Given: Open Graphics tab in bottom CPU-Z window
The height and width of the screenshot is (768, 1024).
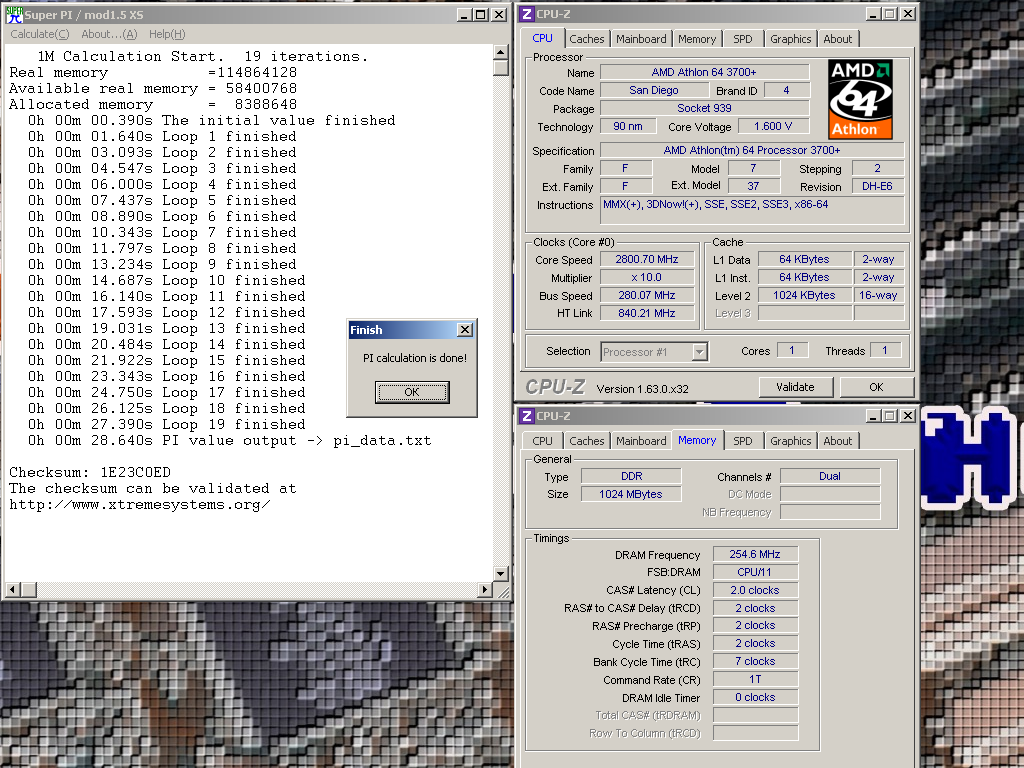Looking at the screenshot, I should 790,441.
